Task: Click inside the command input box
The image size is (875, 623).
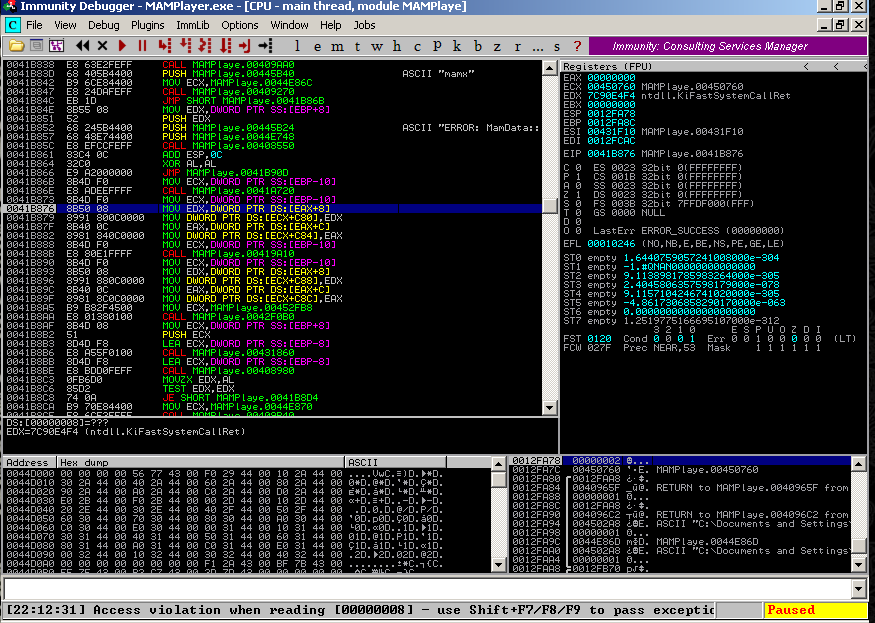Action: pos(427,588)
